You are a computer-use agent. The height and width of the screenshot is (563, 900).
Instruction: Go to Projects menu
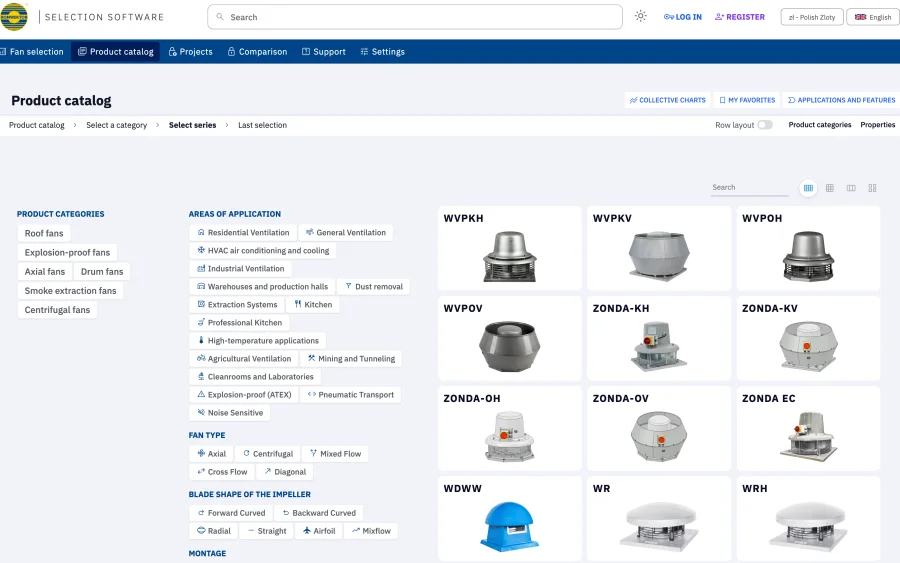[x=191, y=52]
